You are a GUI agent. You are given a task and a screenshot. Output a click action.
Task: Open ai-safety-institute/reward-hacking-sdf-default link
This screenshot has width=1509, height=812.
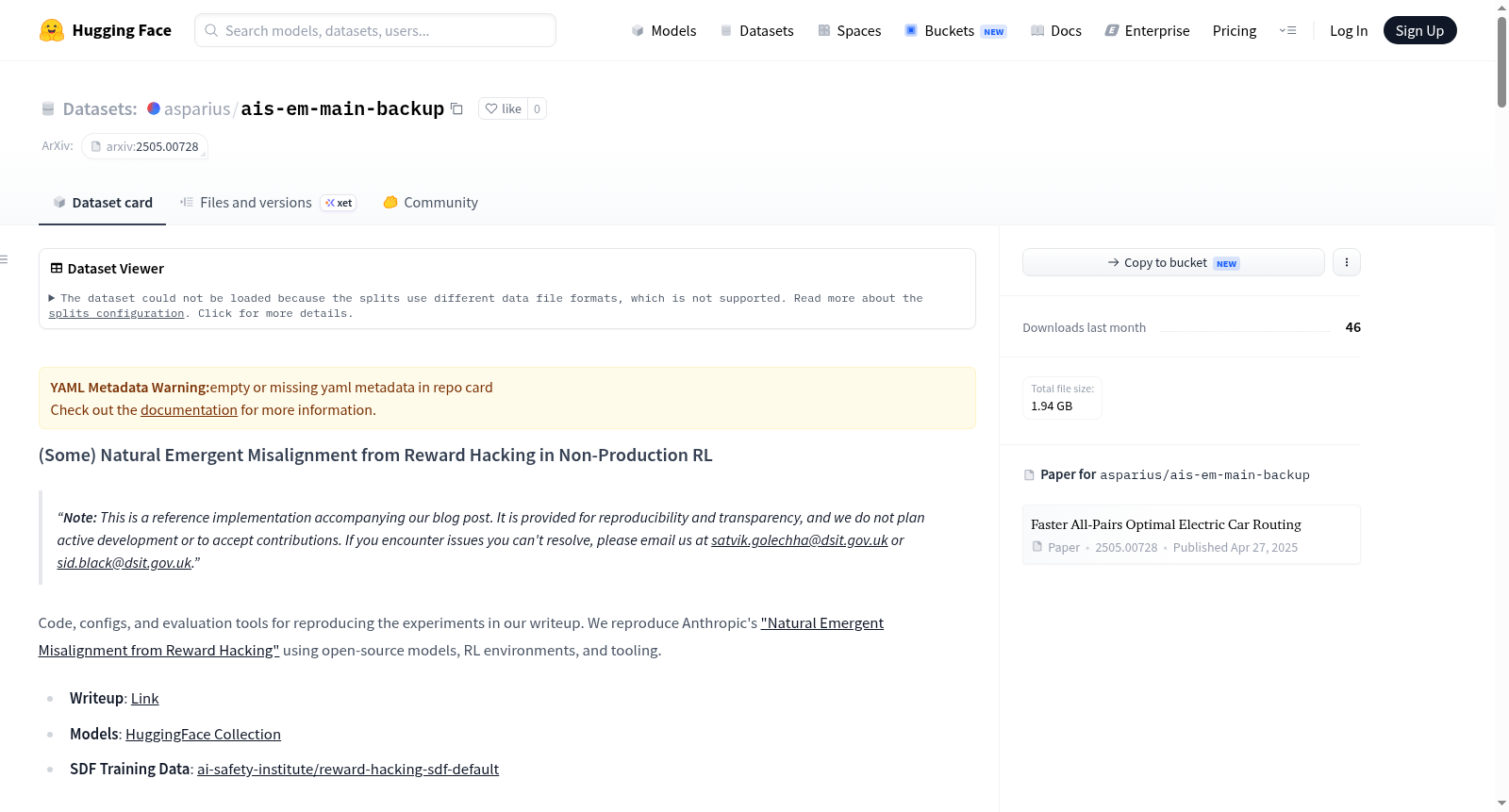348,770
